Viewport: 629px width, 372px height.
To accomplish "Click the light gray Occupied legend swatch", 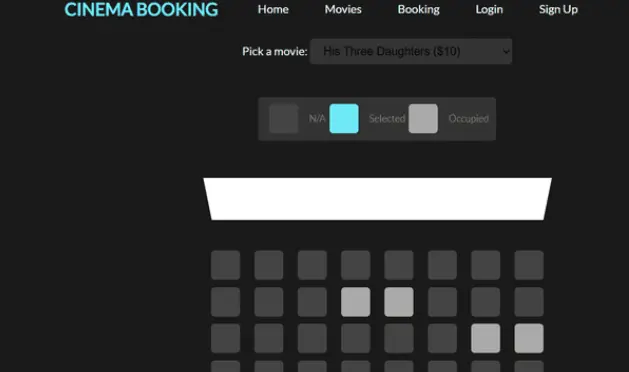I will (x=423, y=118).
